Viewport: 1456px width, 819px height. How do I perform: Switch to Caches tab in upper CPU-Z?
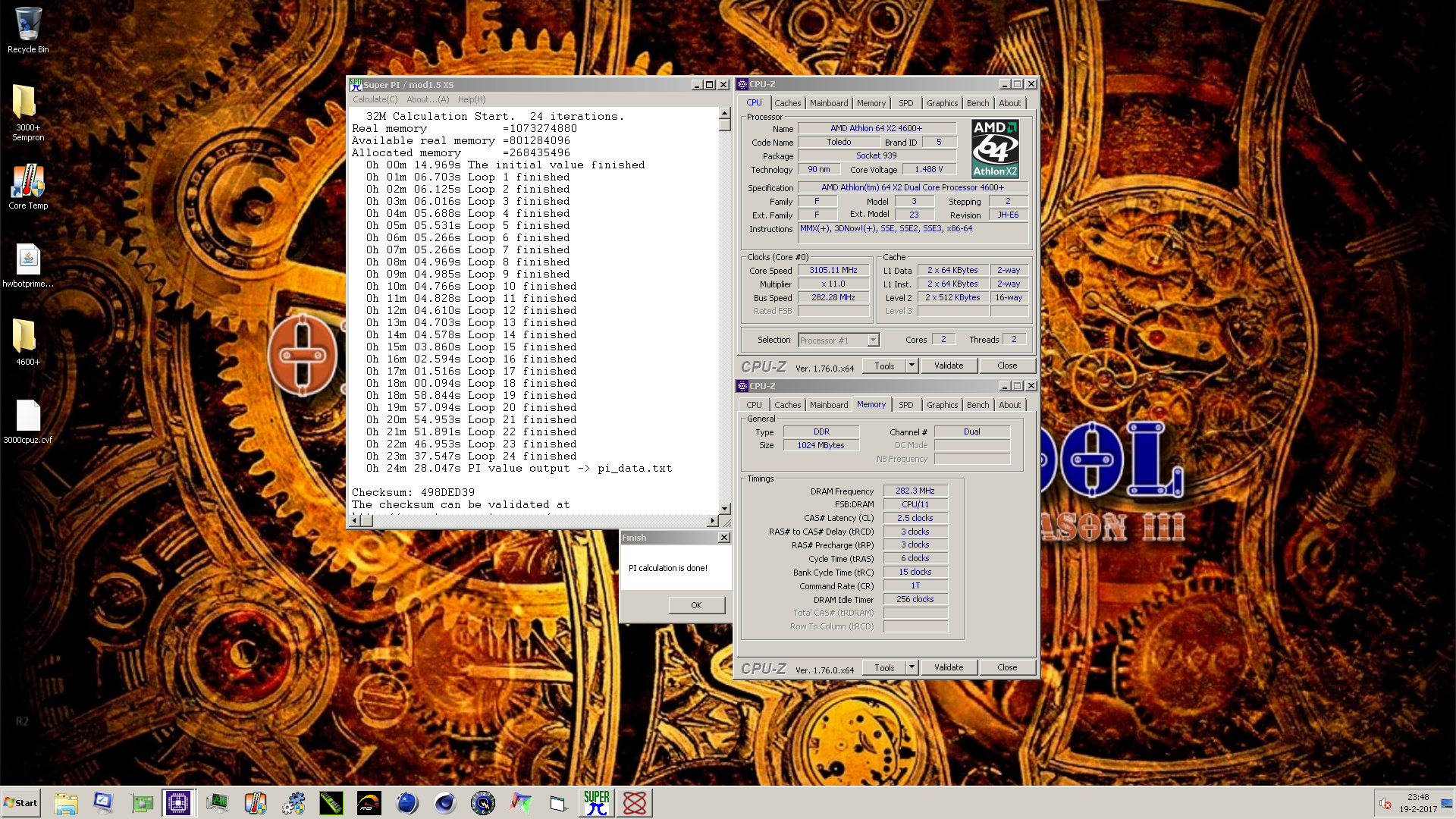click(x=787, y=103)
